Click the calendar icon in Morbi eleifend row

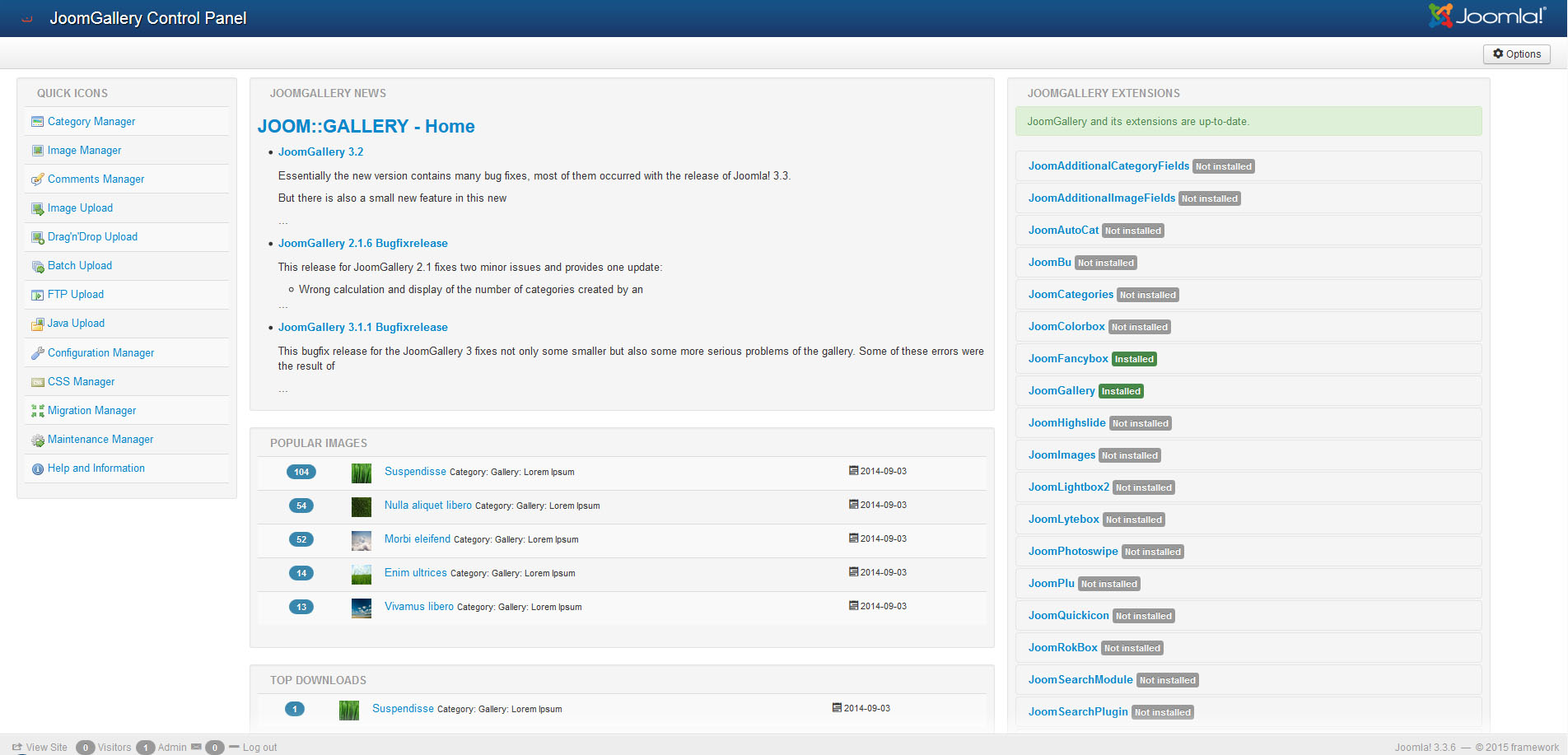coord(853,538)
